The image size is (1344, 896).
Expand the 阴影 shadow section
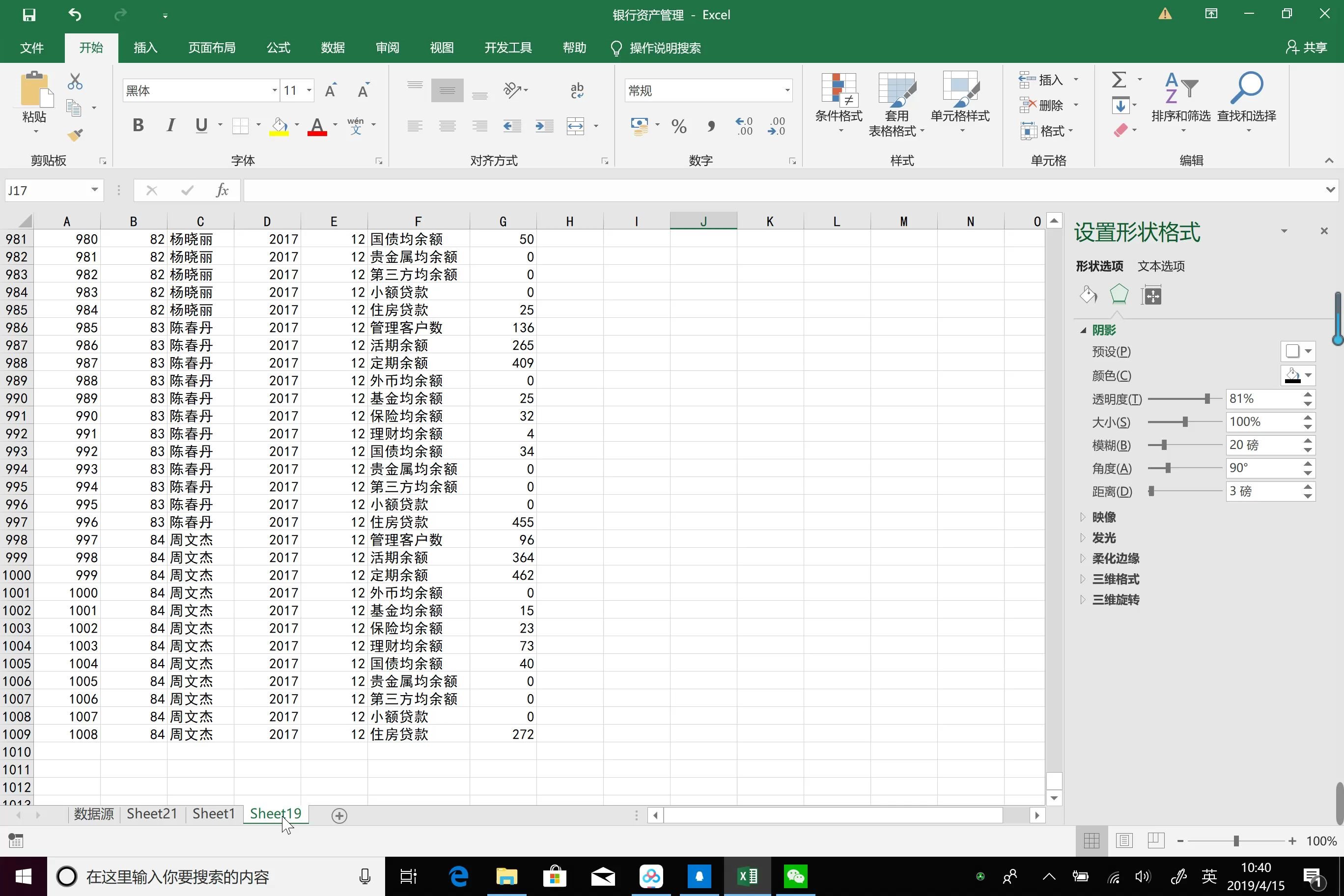point(1084,330)
